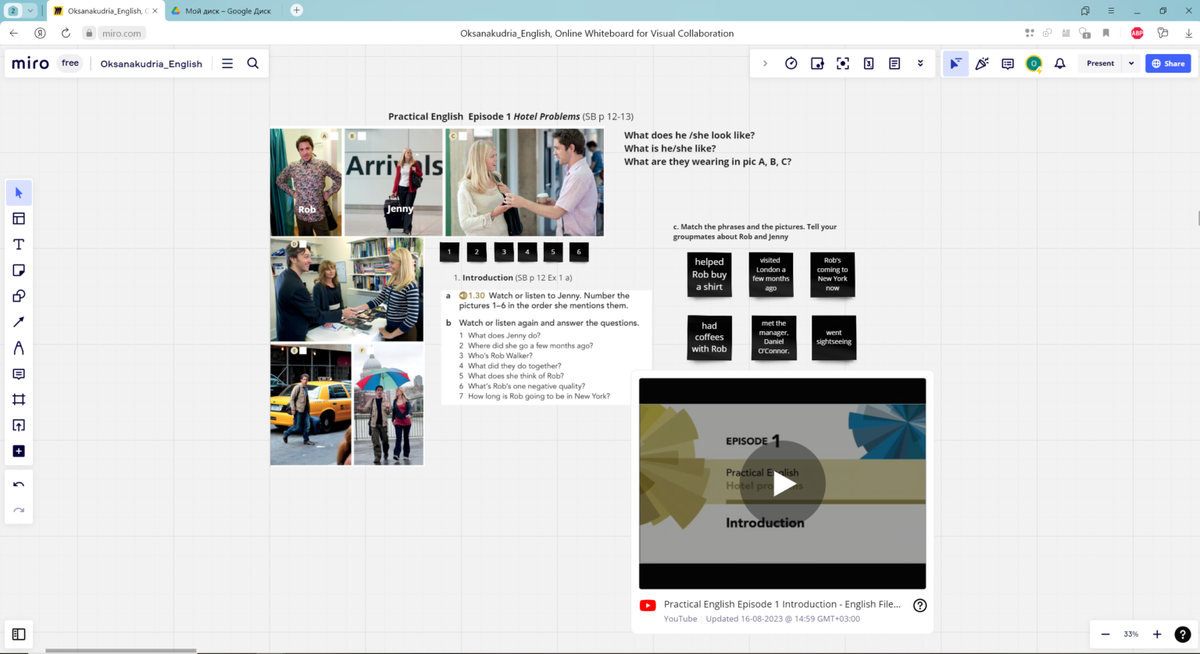Select the 'went sightseeing' card
1200x654 pixels.
[x=833, y=337]
